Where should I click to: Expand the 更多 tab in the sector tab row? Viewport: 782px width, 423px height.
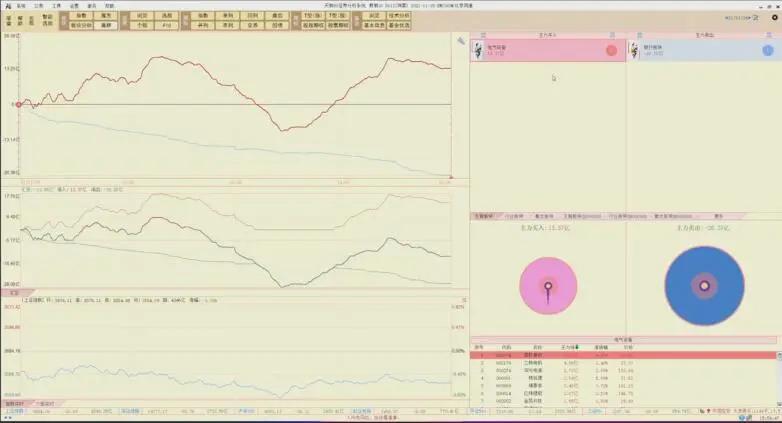pyautogui.click(x=718, y=216)
